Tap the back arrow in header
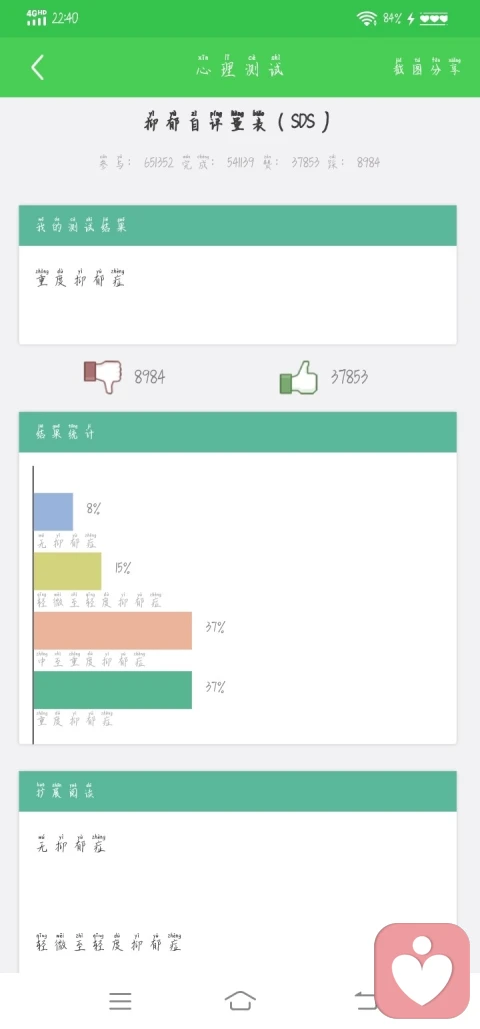Image resolution: width=480 pixels, height=1029 pixels. 38,67
